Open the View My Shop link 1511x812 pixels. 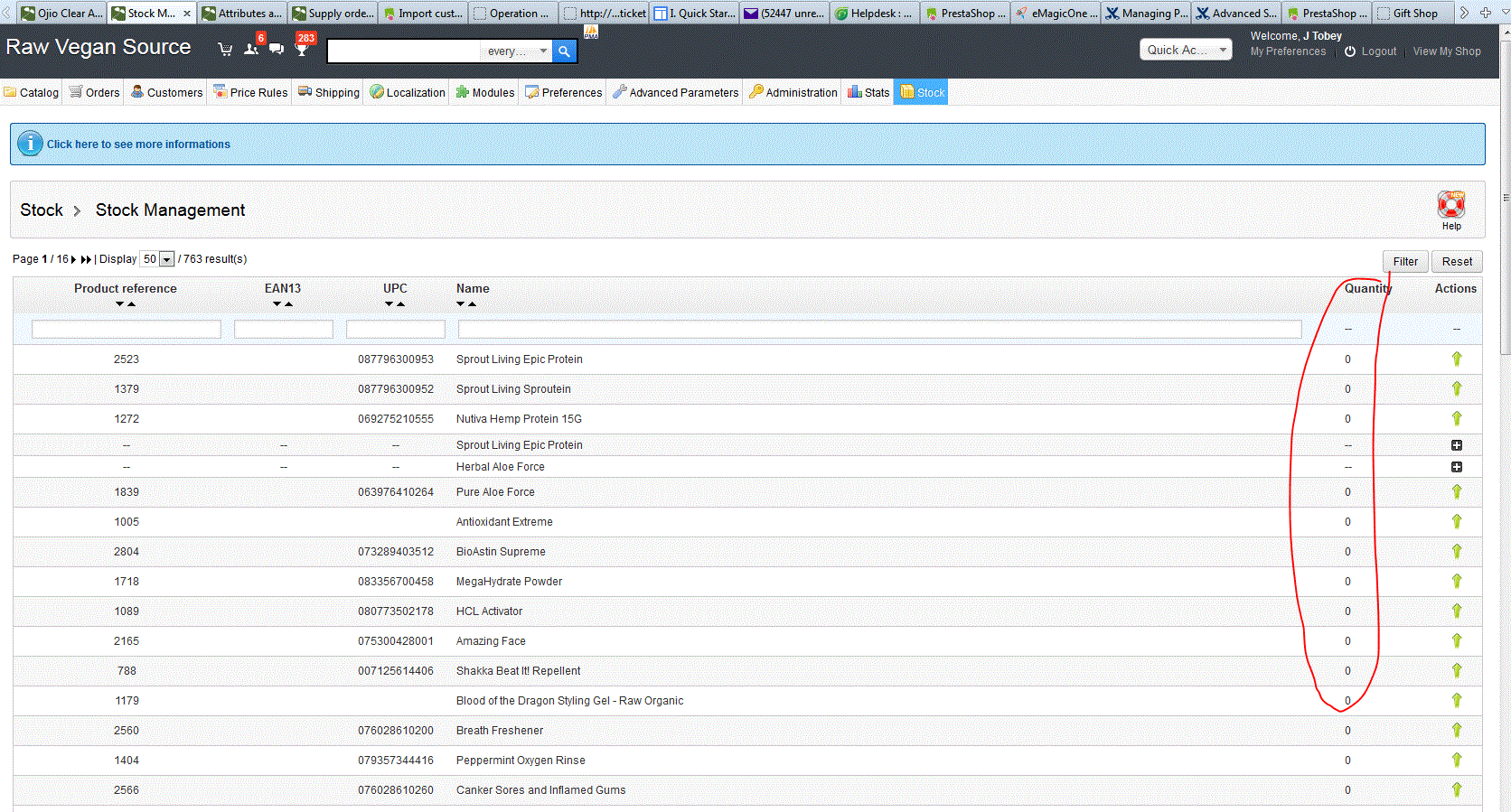tap(1447, 51)
